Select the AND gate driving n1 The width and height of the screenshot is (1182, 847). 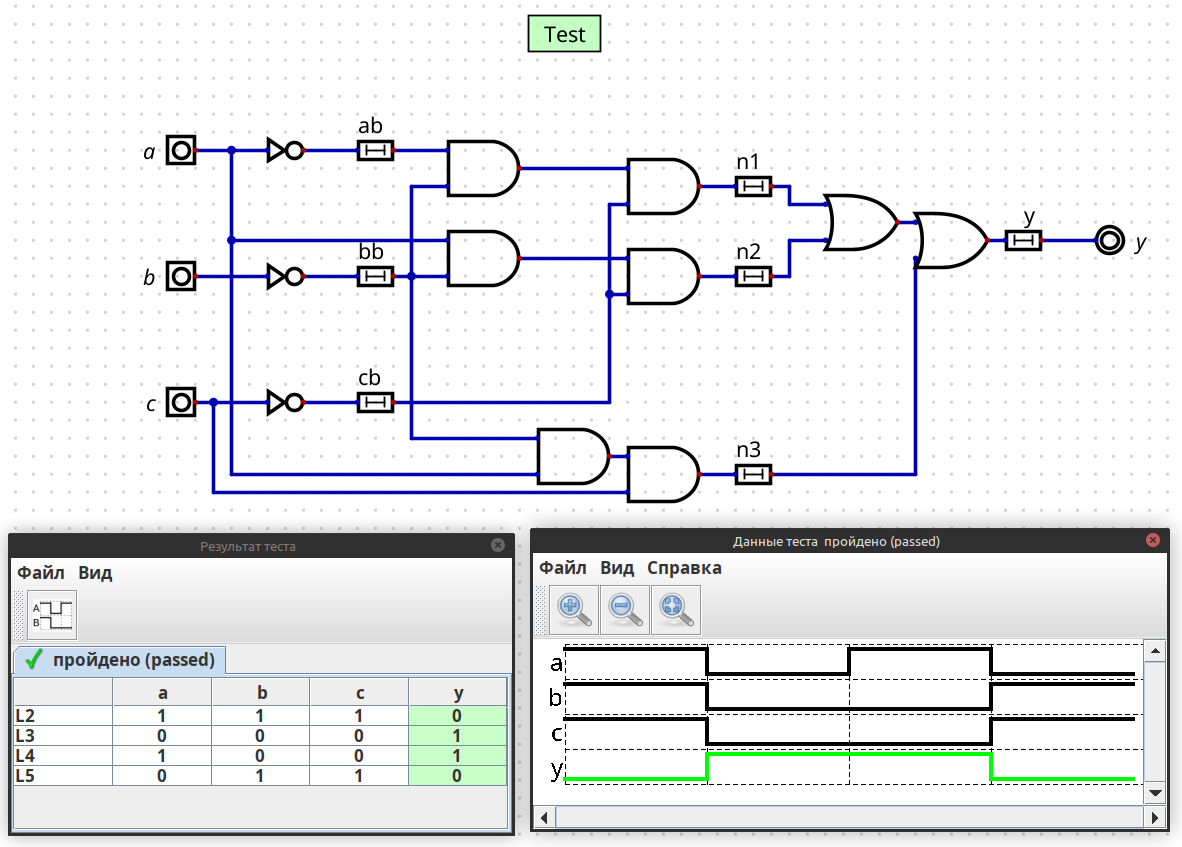663,186
